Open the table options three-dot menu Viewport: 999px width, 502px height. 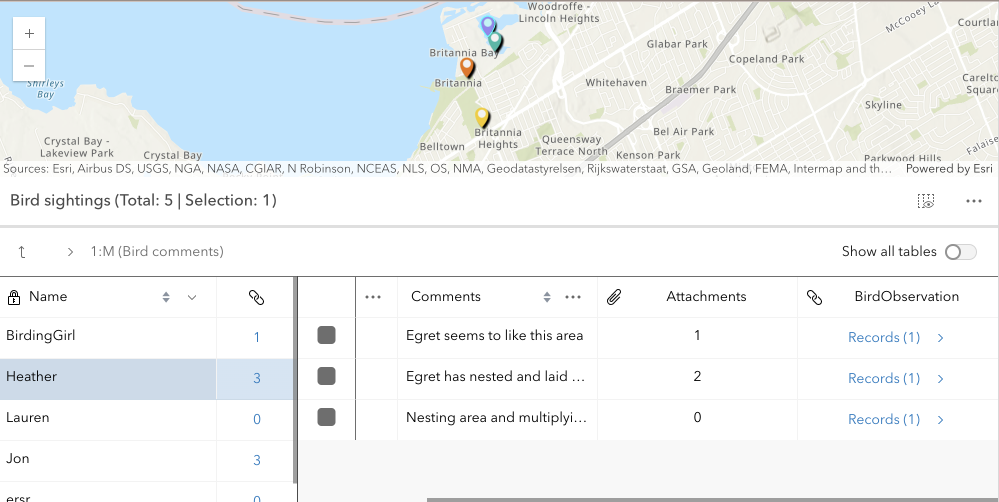[x=973, y=201]
